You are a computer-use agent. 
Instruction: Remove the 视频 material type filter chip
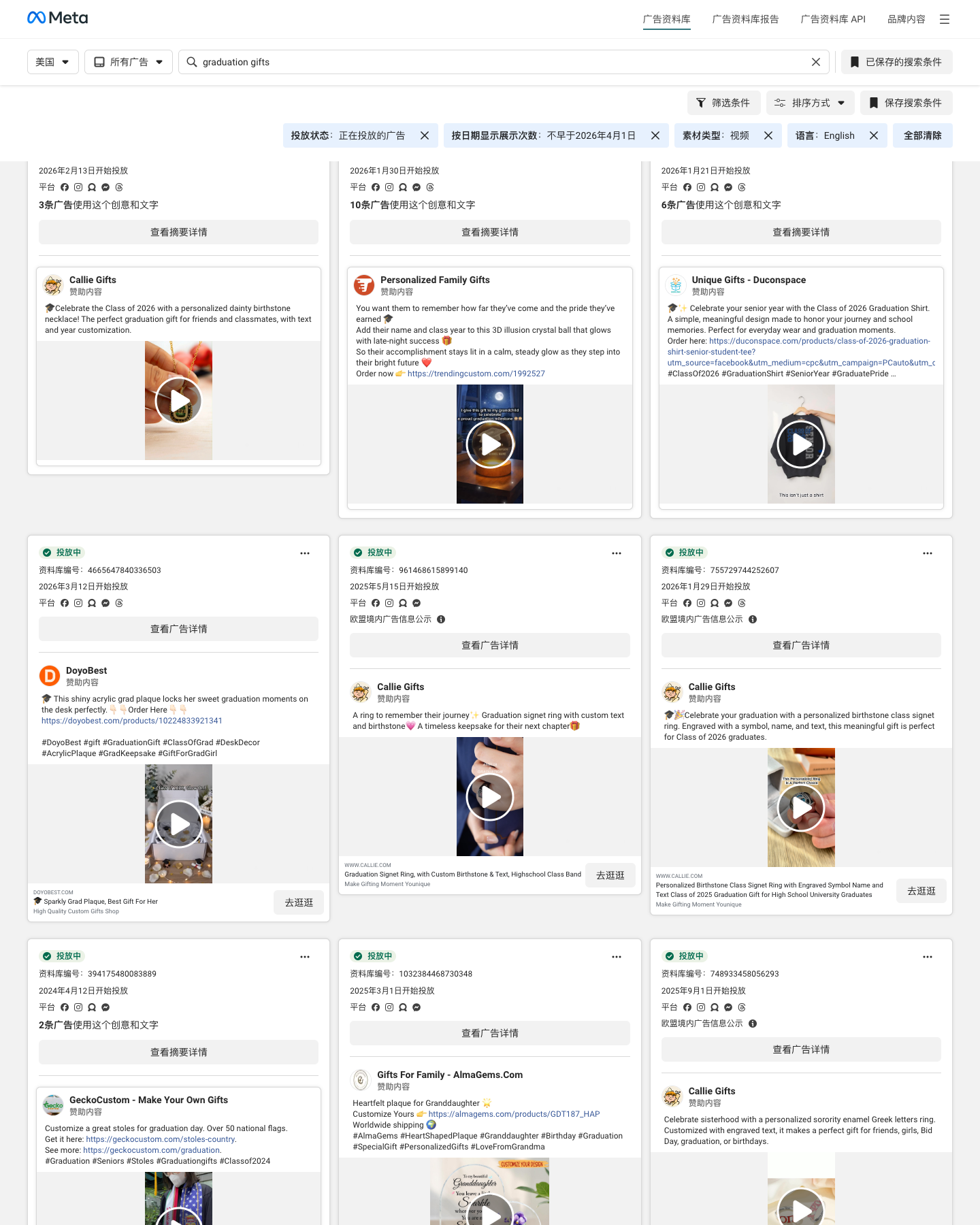coord(768,135)
